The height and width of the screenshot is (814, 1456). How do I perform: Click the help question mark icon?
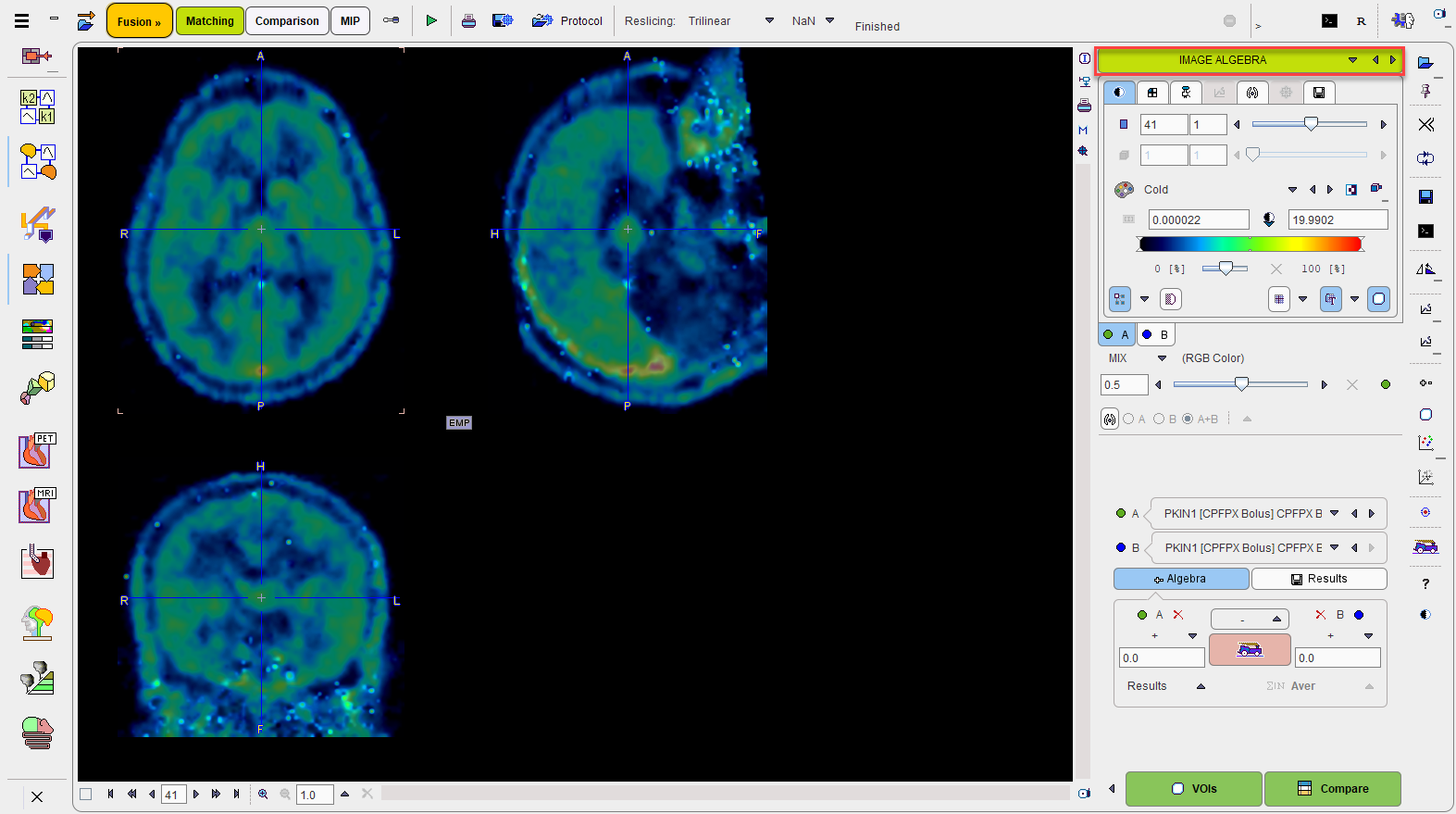tap(1425, 583)
